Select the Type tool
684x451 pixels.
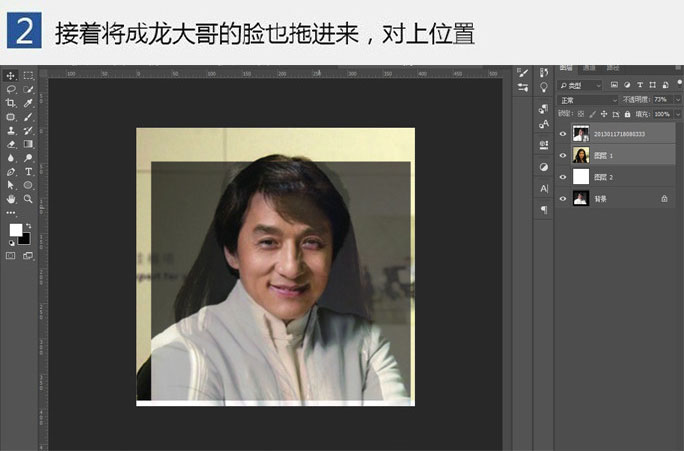28,171
